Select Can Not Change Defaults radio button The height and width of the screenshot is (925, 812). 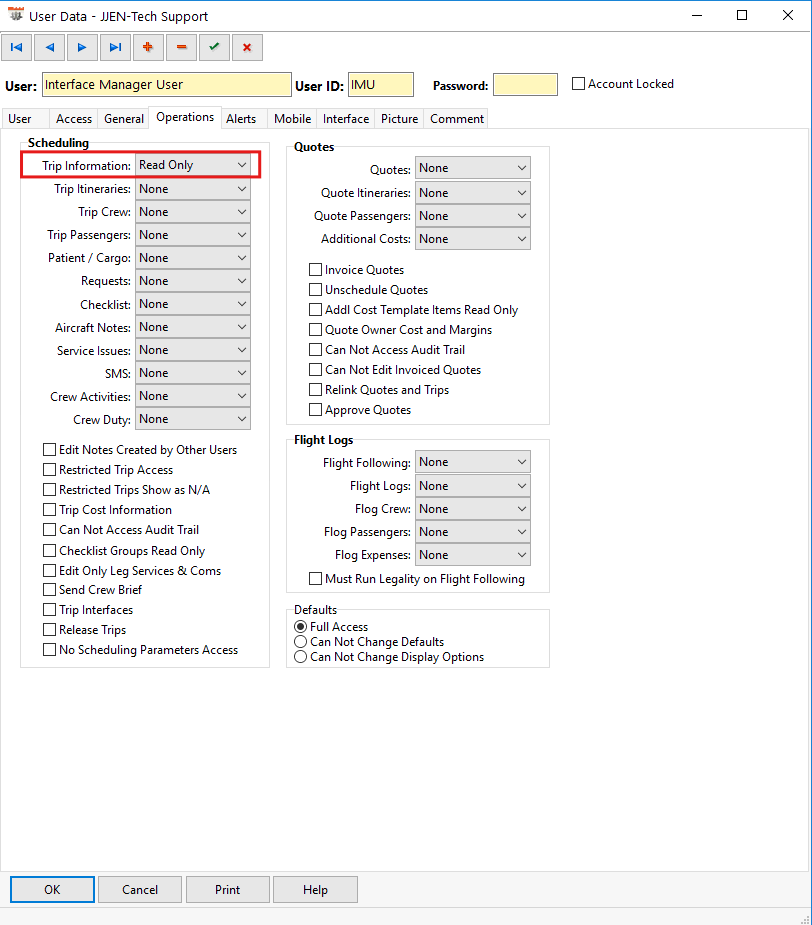pyautogui.click(x=300, y=642)
